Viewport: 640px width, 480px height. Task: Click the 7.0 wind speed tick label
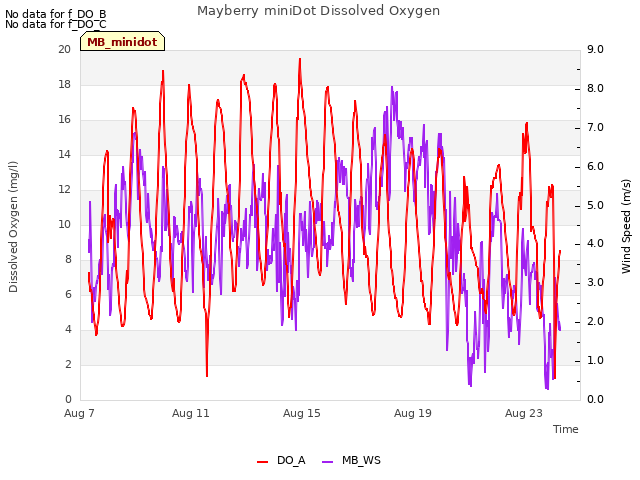coord(595,127)
